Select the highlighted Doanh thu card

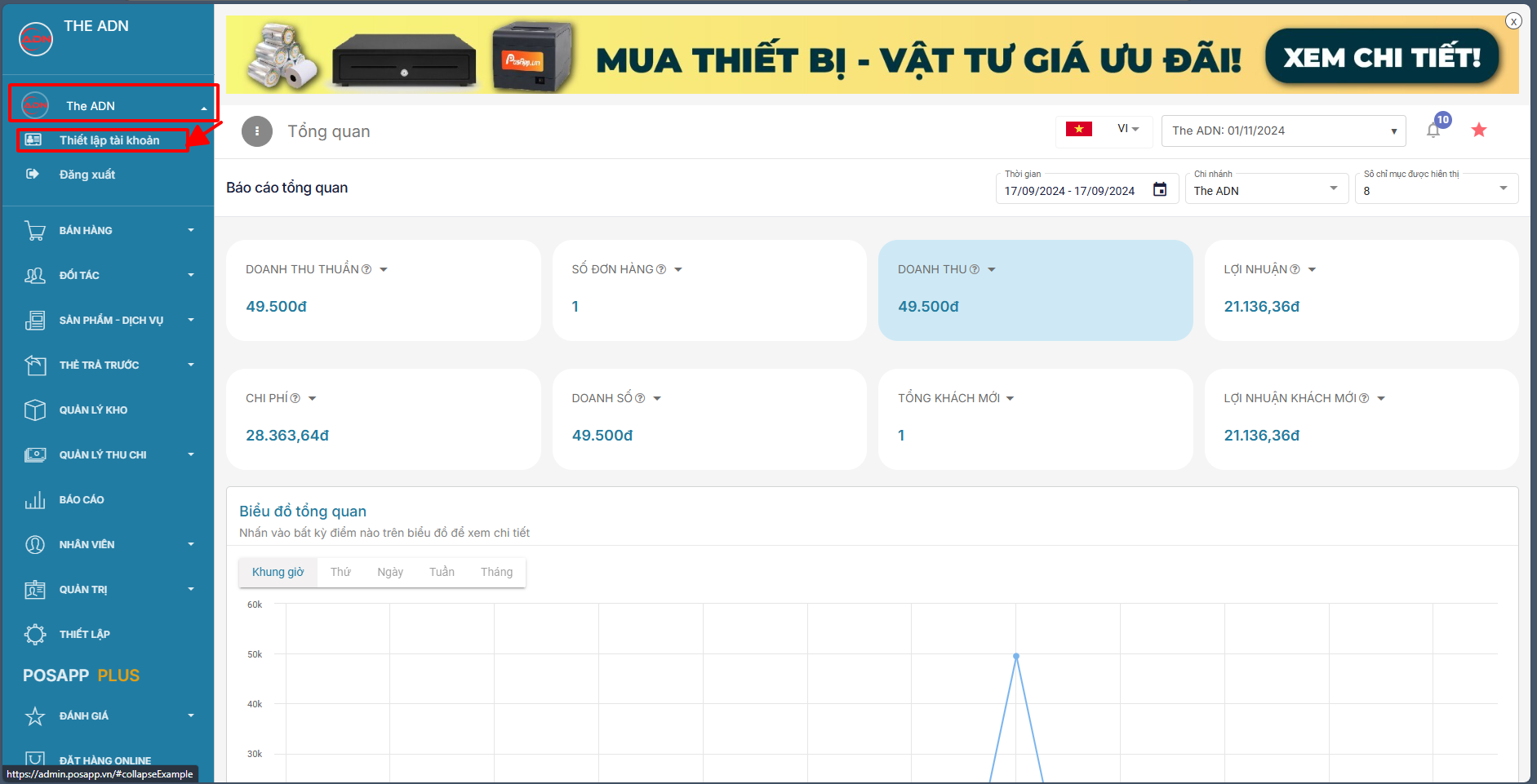[x=1035, y=290]
